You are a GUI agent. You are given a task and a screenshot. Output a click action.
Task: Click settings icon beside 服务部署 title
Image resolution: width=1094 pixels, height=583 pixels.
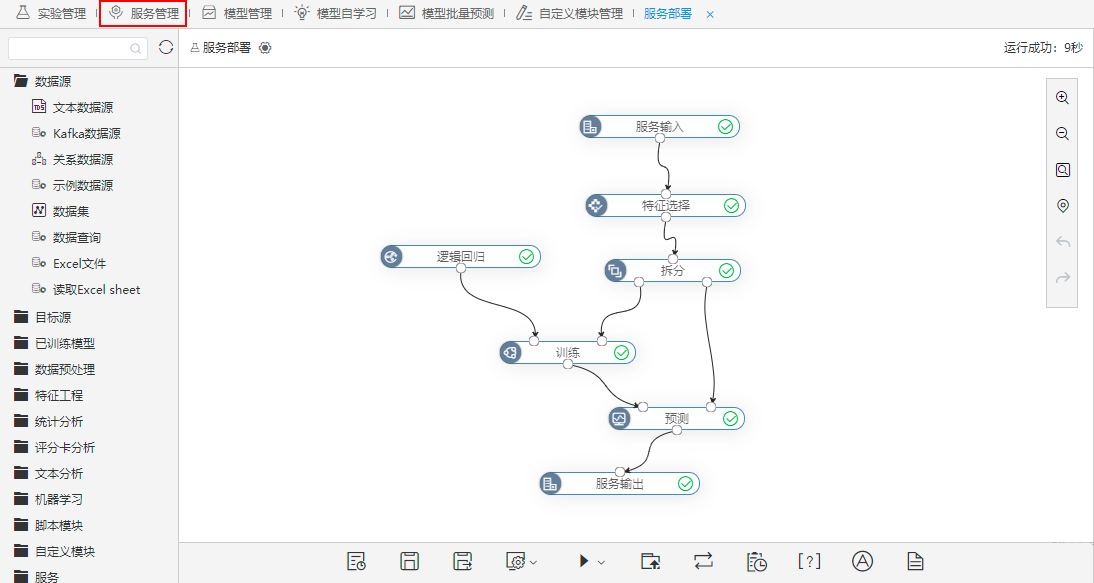click(265, 48)
